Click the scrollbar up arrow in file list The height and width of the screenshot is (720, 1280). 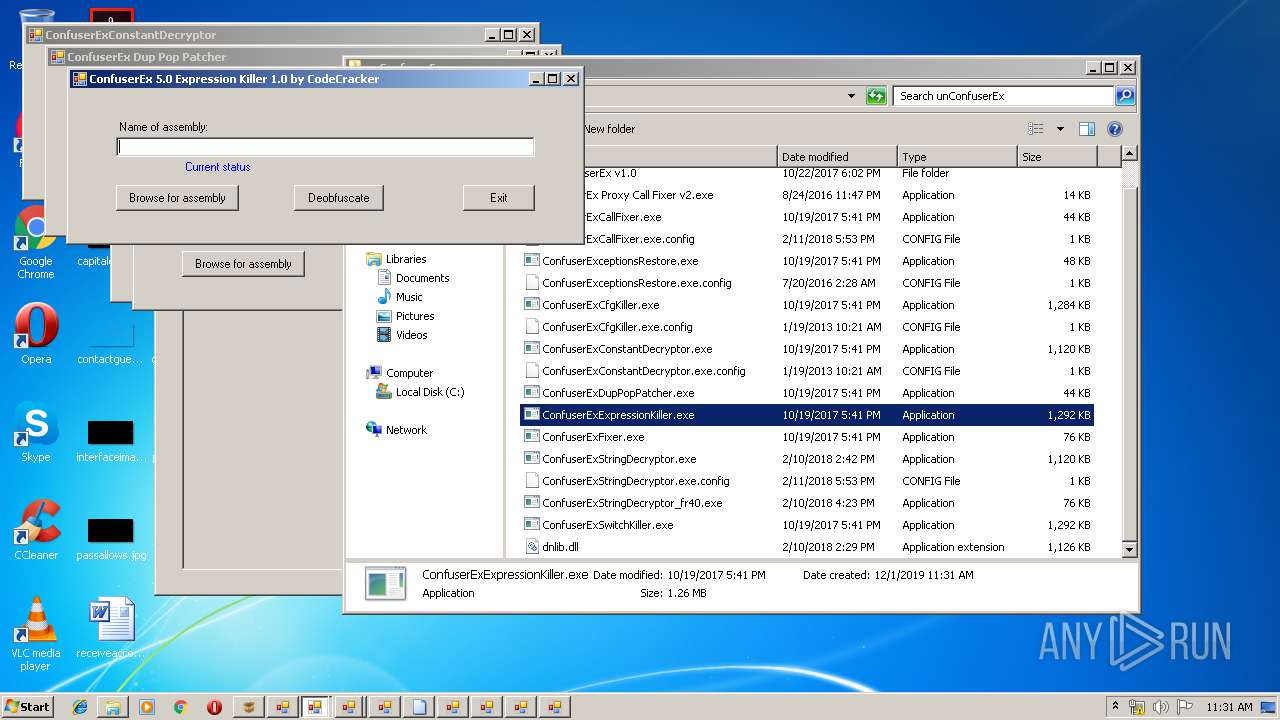click(x=1129, y=154)
